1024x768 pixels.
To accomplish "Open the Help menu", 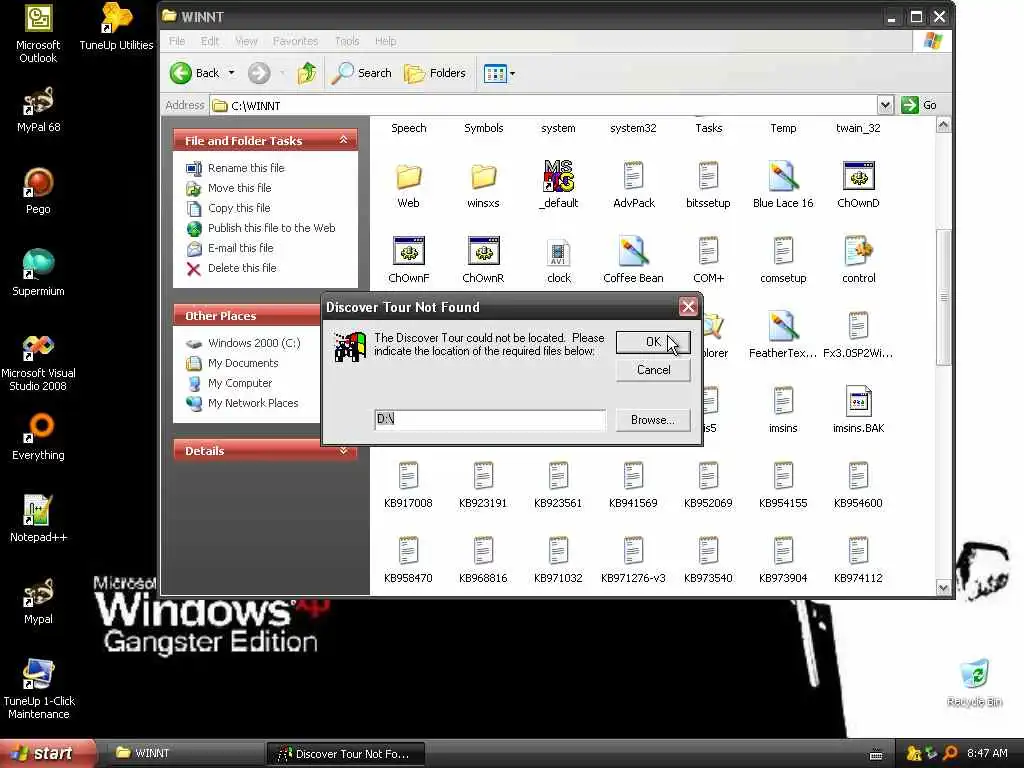I will pyautogui.click(x=385, y=41).
